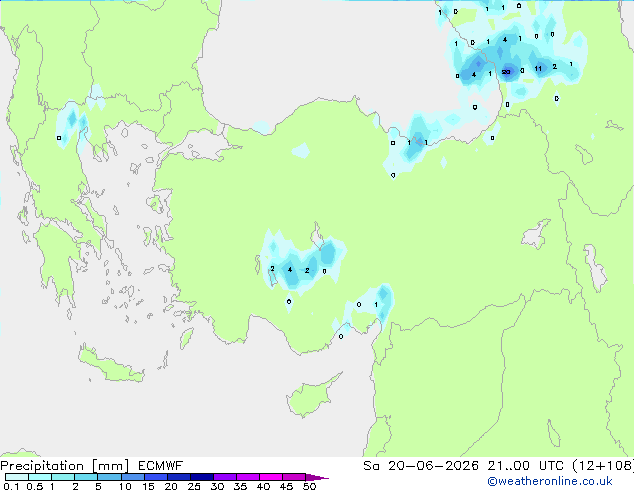Click the '(12+108)' forecast run label
The height and width of the screenshot is (490, 634).
coord(603,466)
